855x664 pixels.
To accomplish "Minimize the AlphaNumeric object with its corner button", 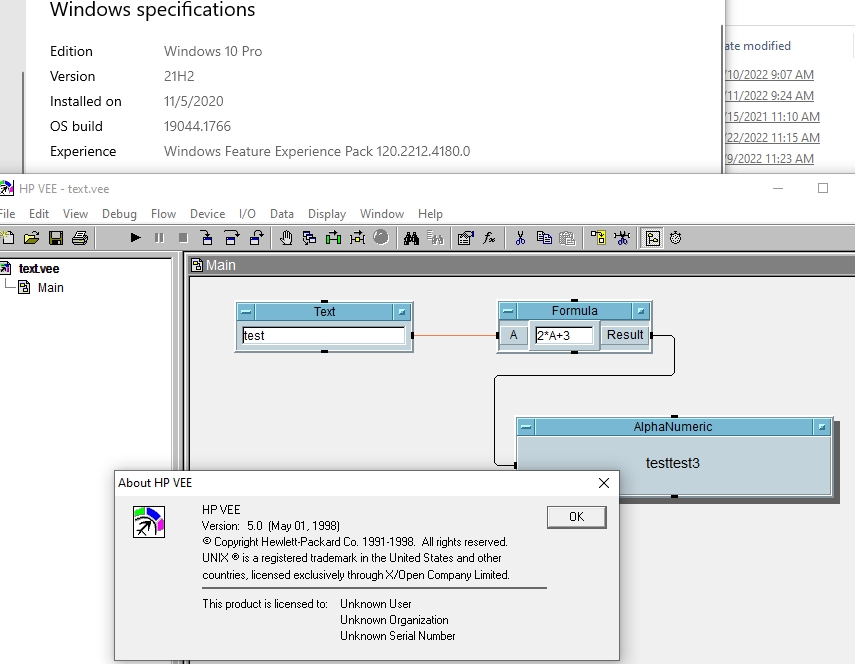I will [822, 427].
